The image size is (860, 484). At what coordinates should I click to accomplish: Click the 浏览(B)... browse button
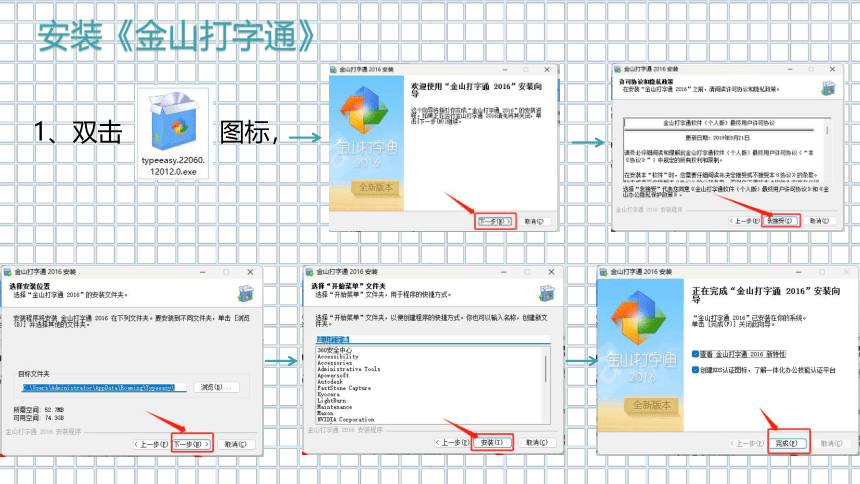tap(216, 387)
